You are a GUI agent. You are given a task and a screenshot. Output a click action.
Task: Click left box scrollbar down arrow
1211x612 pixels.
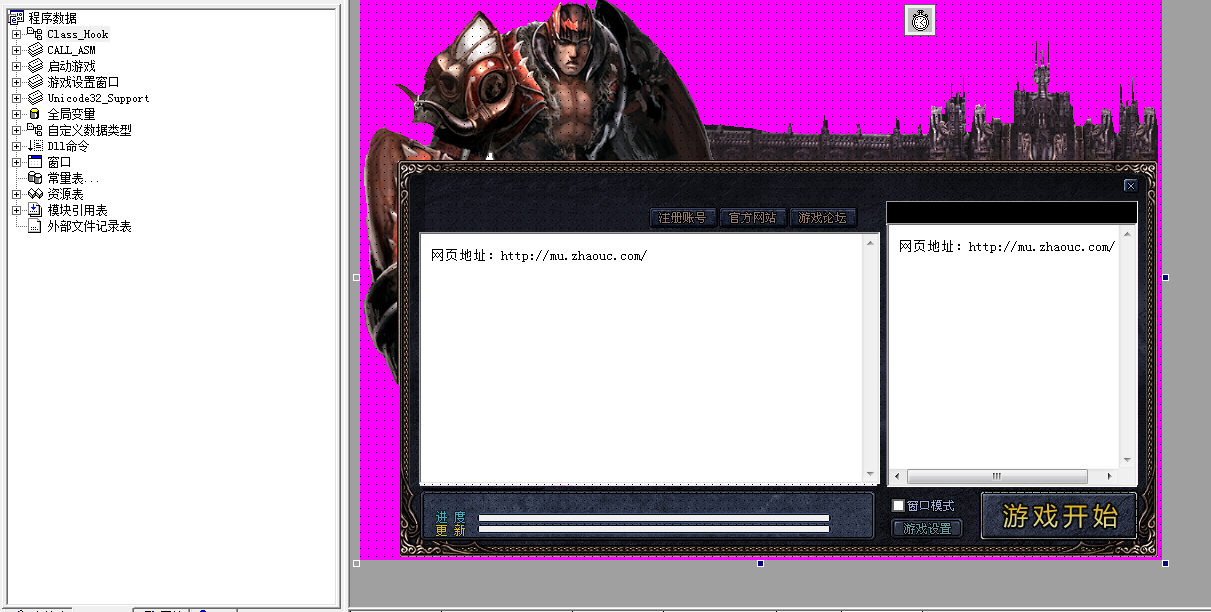[x=871, y=476]
